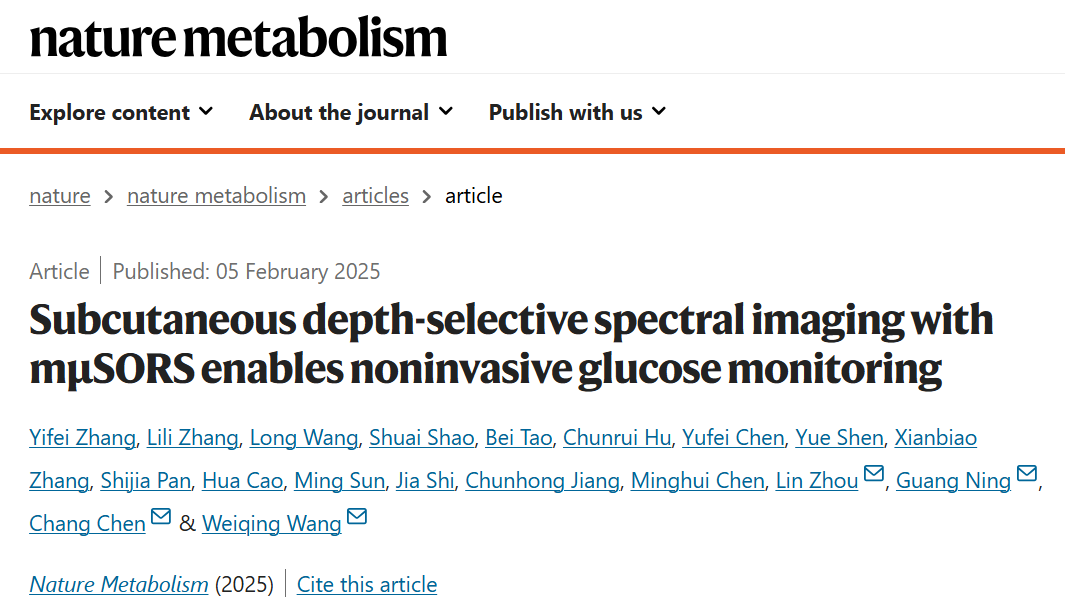This screenshot has width=1065, height=609.
Task: View author Shuai Shao's details
Action: (x=421, y=438)
